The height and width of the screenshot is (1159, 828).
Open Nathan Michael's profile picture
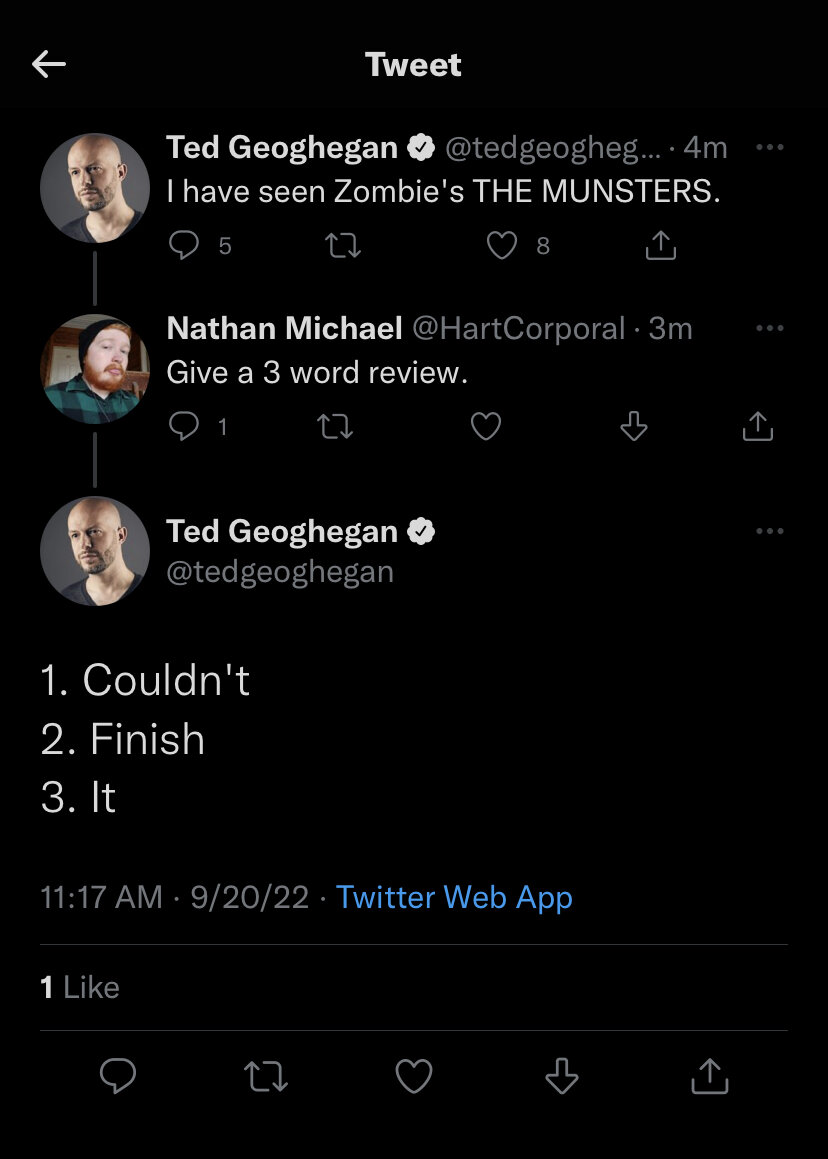[95, 369]
